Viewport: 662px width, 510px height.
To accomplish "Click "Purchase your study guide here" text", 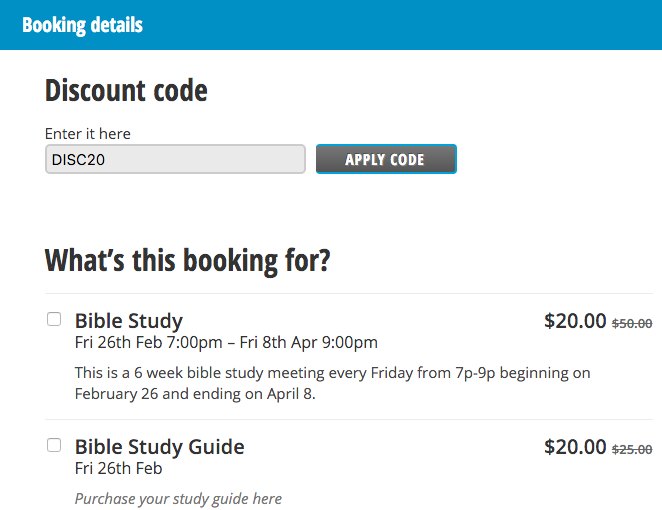I will [x=178, y=498].
